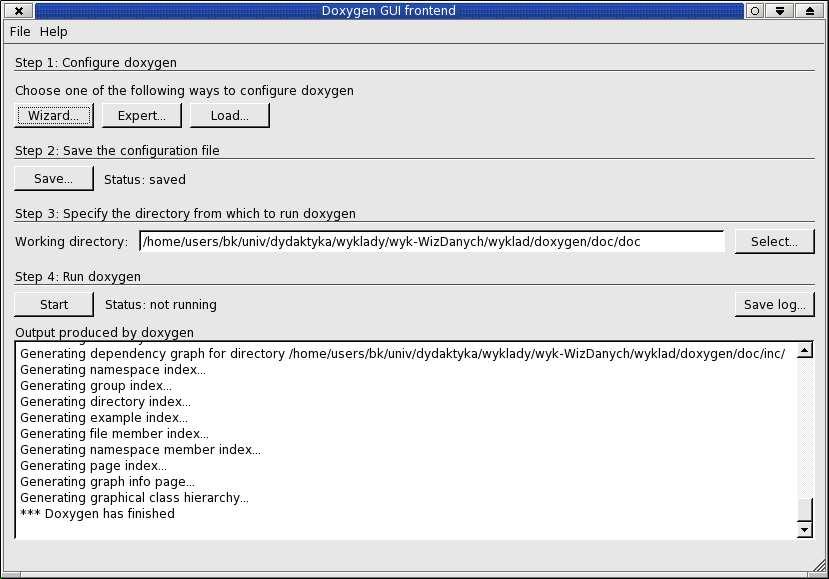Click the Working directory path field

431,242
